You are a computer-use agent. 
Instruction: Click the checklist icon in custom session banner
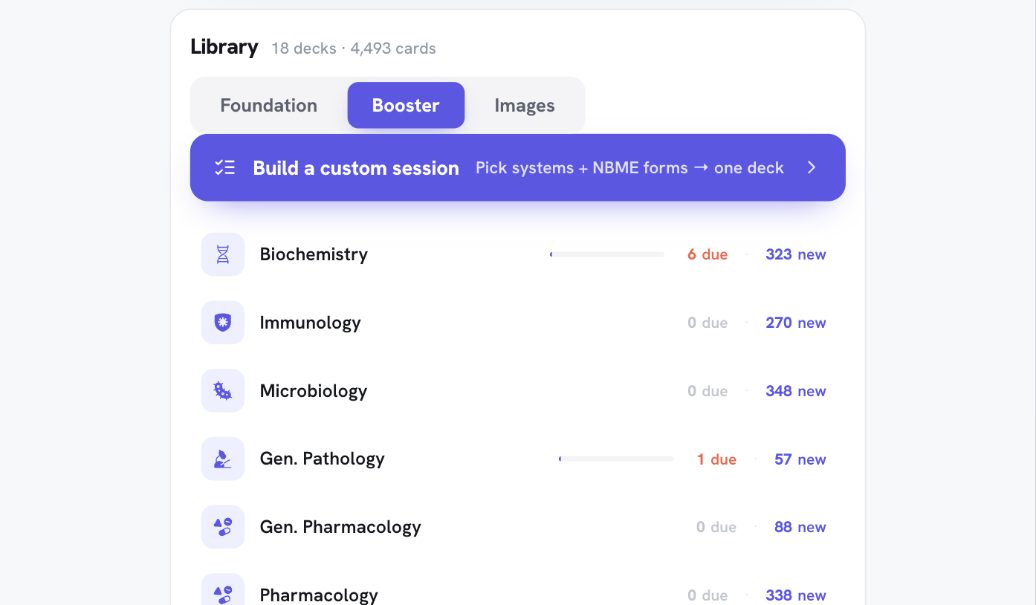click(225, 168)
